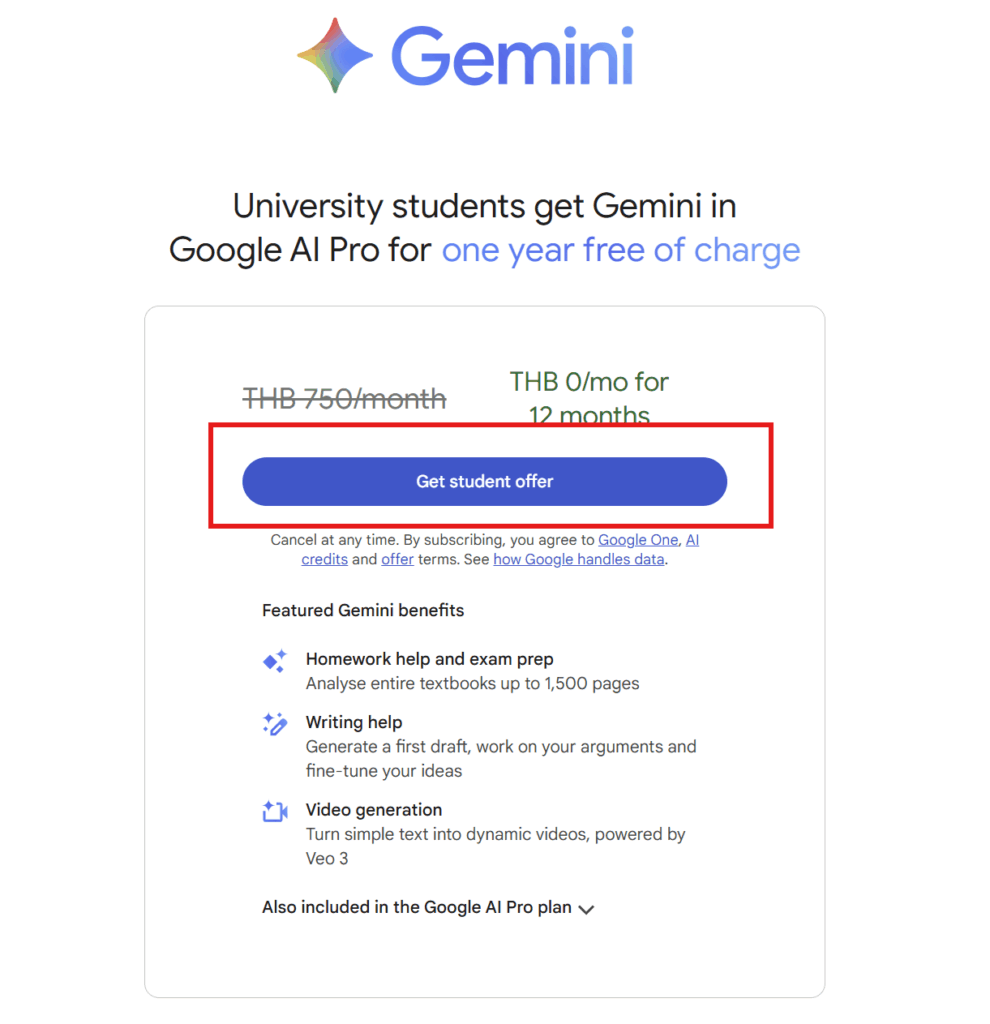990x1024 pixels.
Task: Click the THB 0/mo for 12 months price
Action: click(x=589, y=397)
